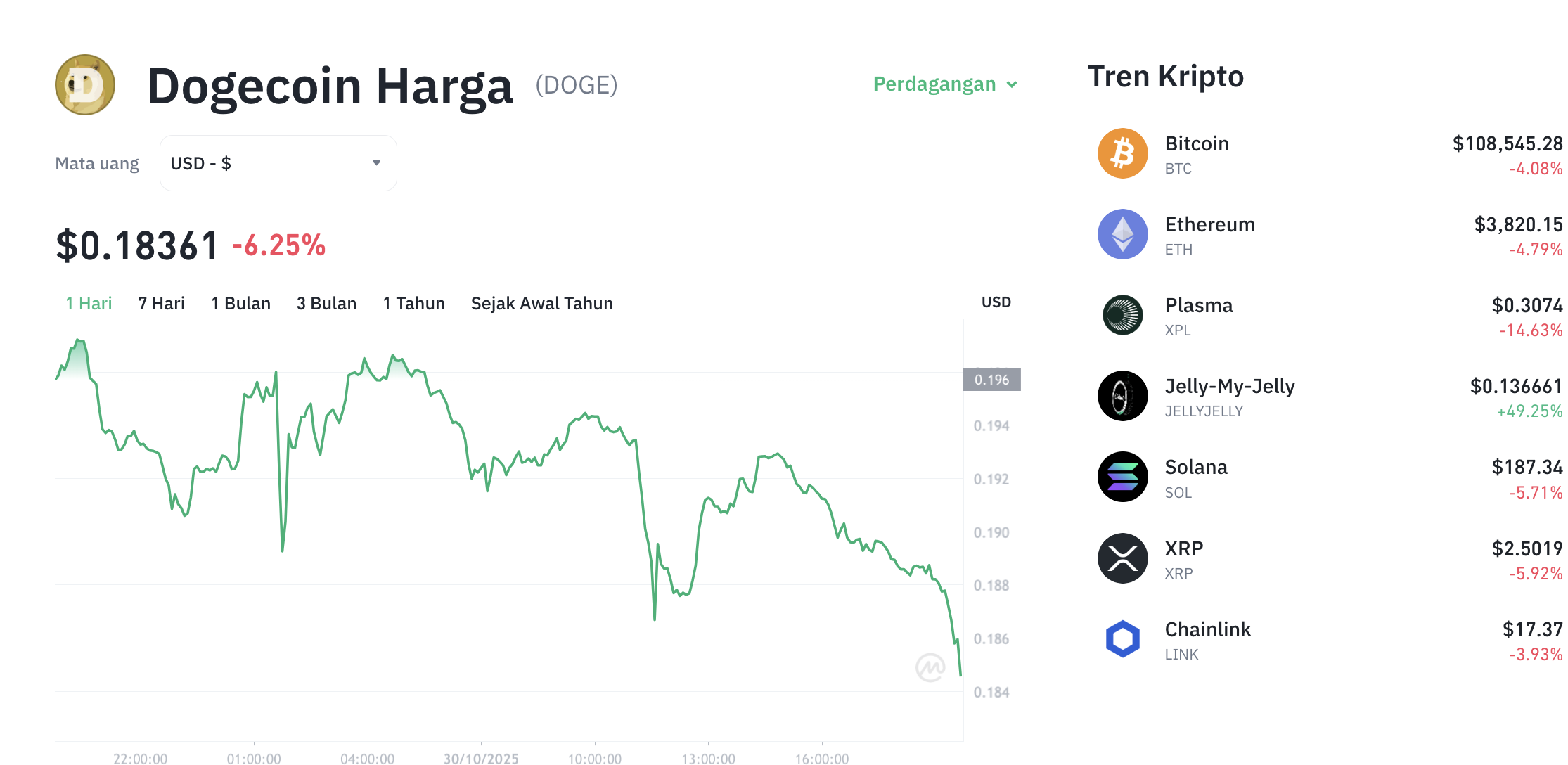Click the 0.196 price marker on the axis
The image size is (1568, 765).
[992, 379]
